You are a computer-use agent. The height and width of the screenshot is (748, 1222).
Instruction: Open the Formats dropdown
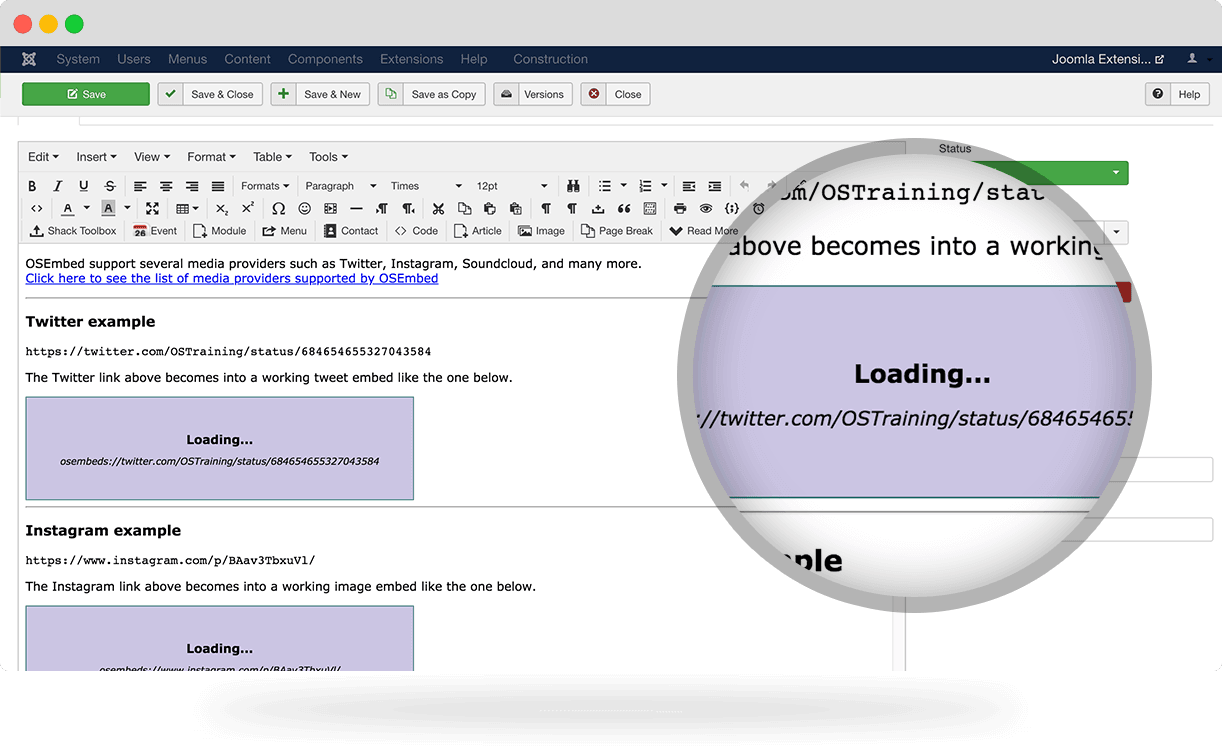click(x=265, y=186)
